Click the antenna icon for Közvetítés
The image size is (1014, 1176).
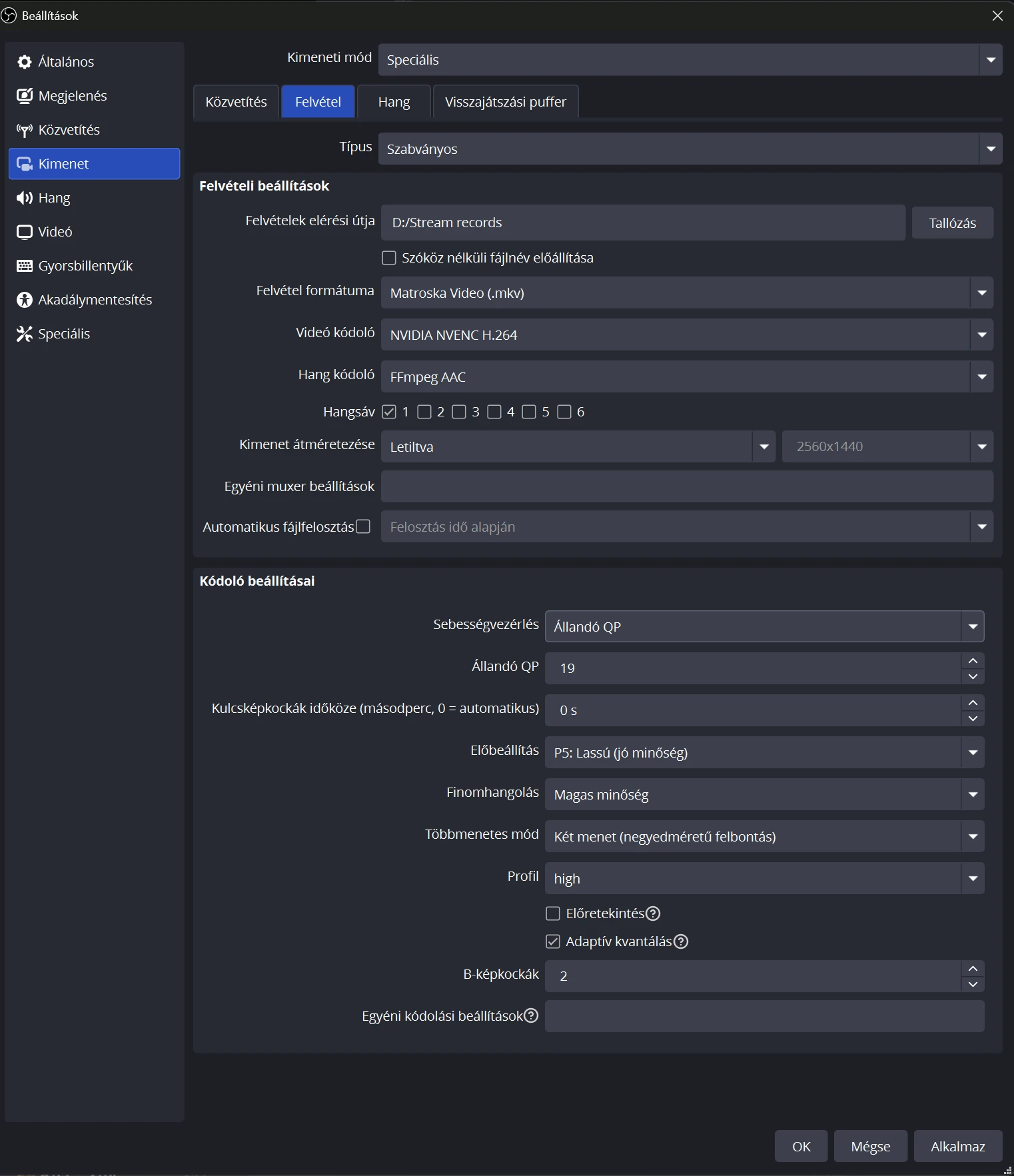[x=25, y=130]
